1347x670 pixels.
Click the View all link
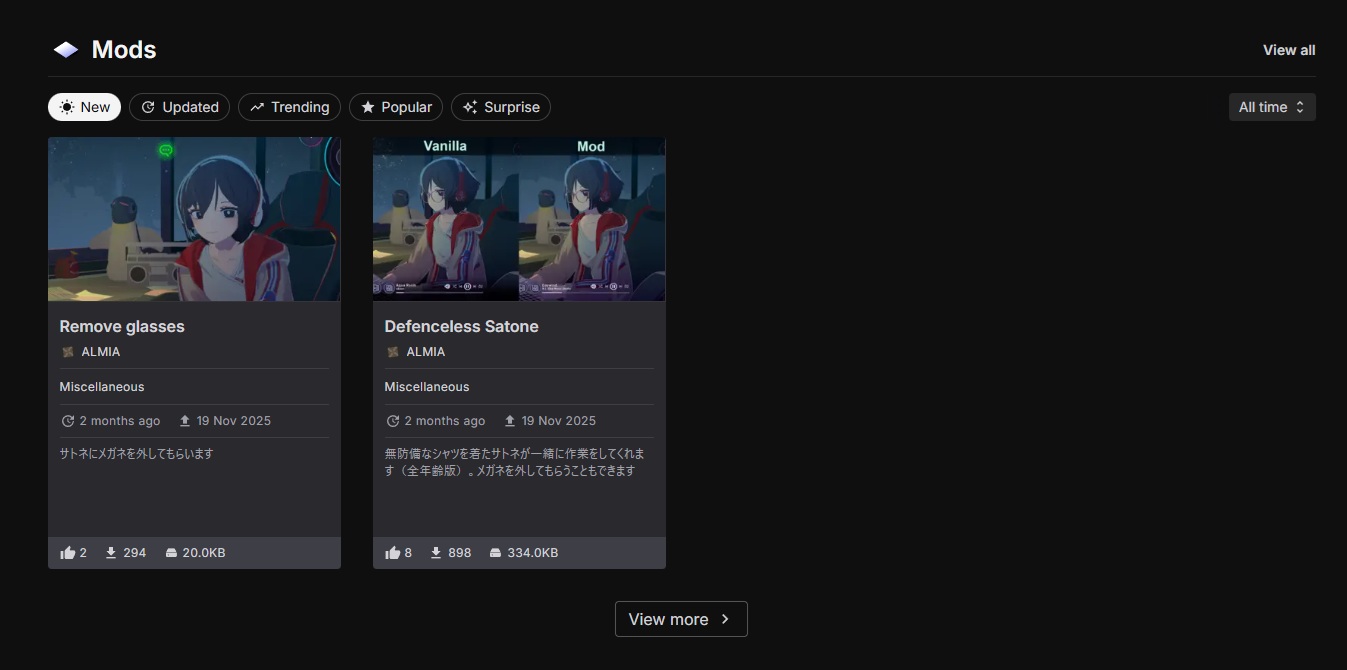1288,50
